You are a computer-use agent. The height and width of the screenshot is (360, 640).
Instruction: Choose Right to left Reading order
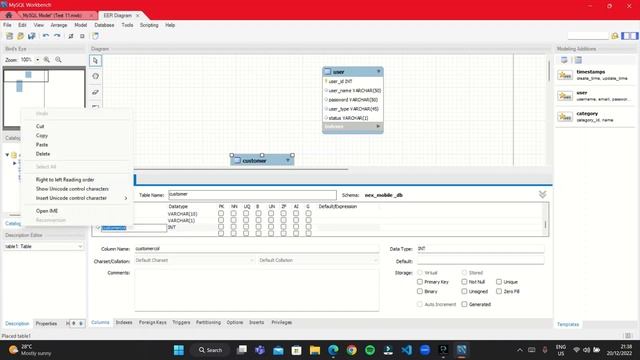65,180
